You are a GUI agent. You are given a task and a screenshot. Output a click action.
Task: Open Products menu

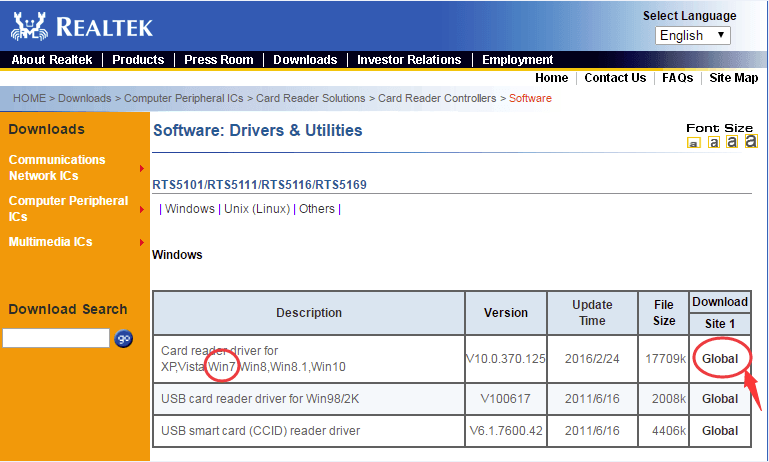click(138, 60)
